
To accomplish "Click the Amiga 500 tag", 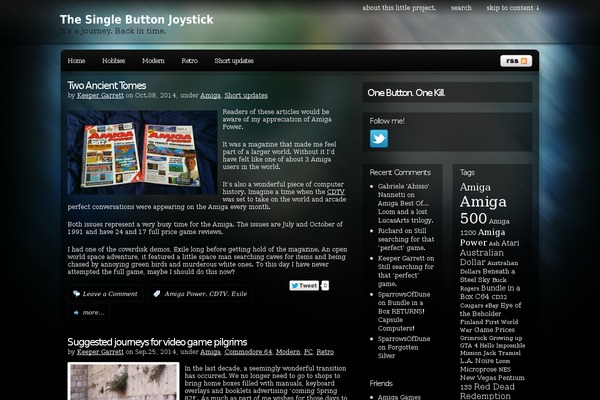I will [x=483, y=210].
